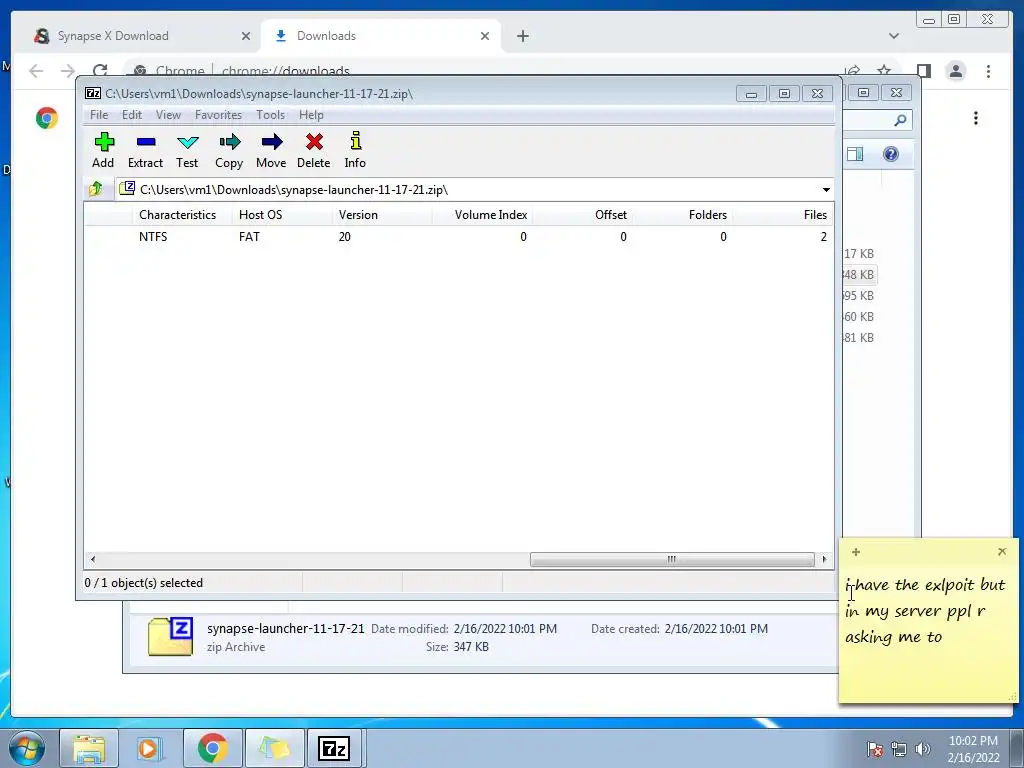This screenshot has height=768, width=1024.
Task: Click the network tray icon
Action: click(x=899, y=749)
